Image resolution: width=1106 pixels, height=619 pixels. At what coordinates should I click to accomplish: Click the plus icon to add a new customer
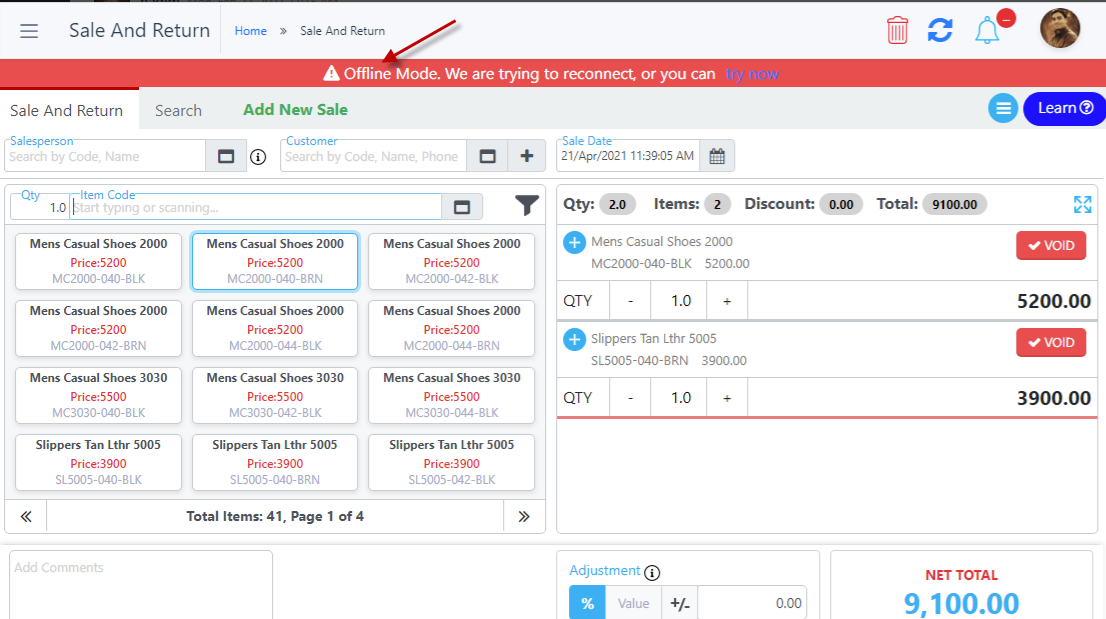525,156
